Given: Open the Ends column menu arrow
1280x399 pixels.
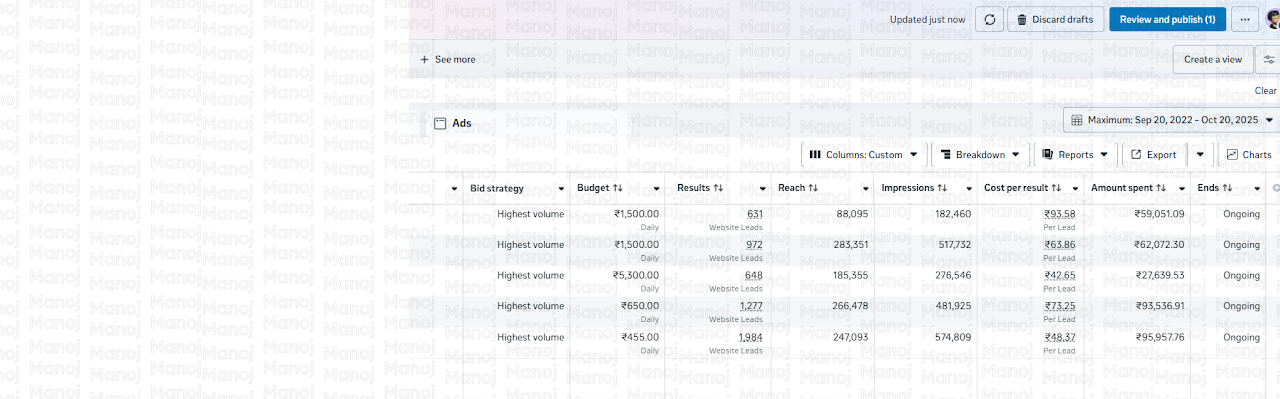Looking at the screenshot, I should coord(1257,189).
